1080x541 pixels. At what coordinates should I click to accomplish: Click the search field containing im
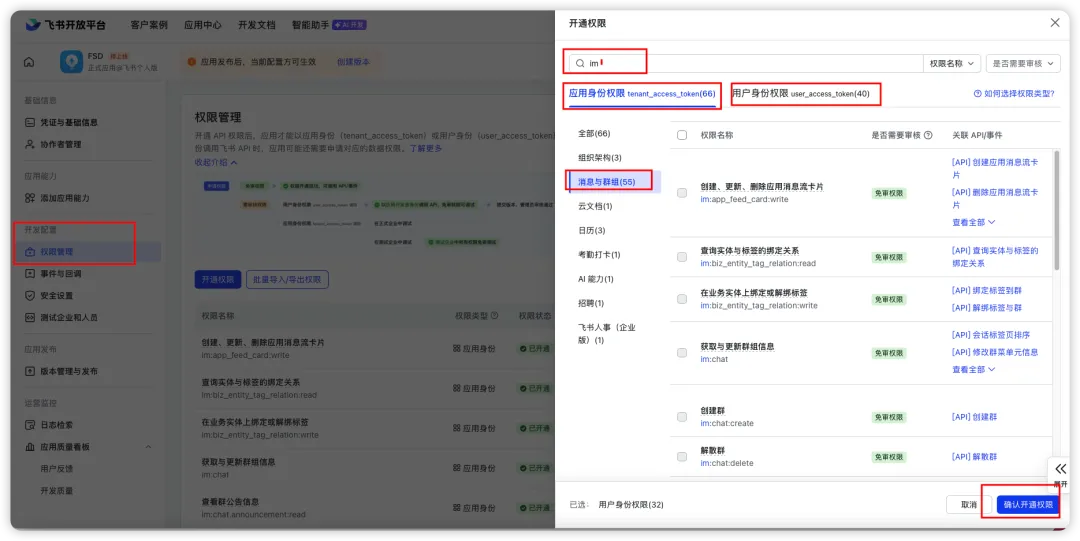point(746,63)
